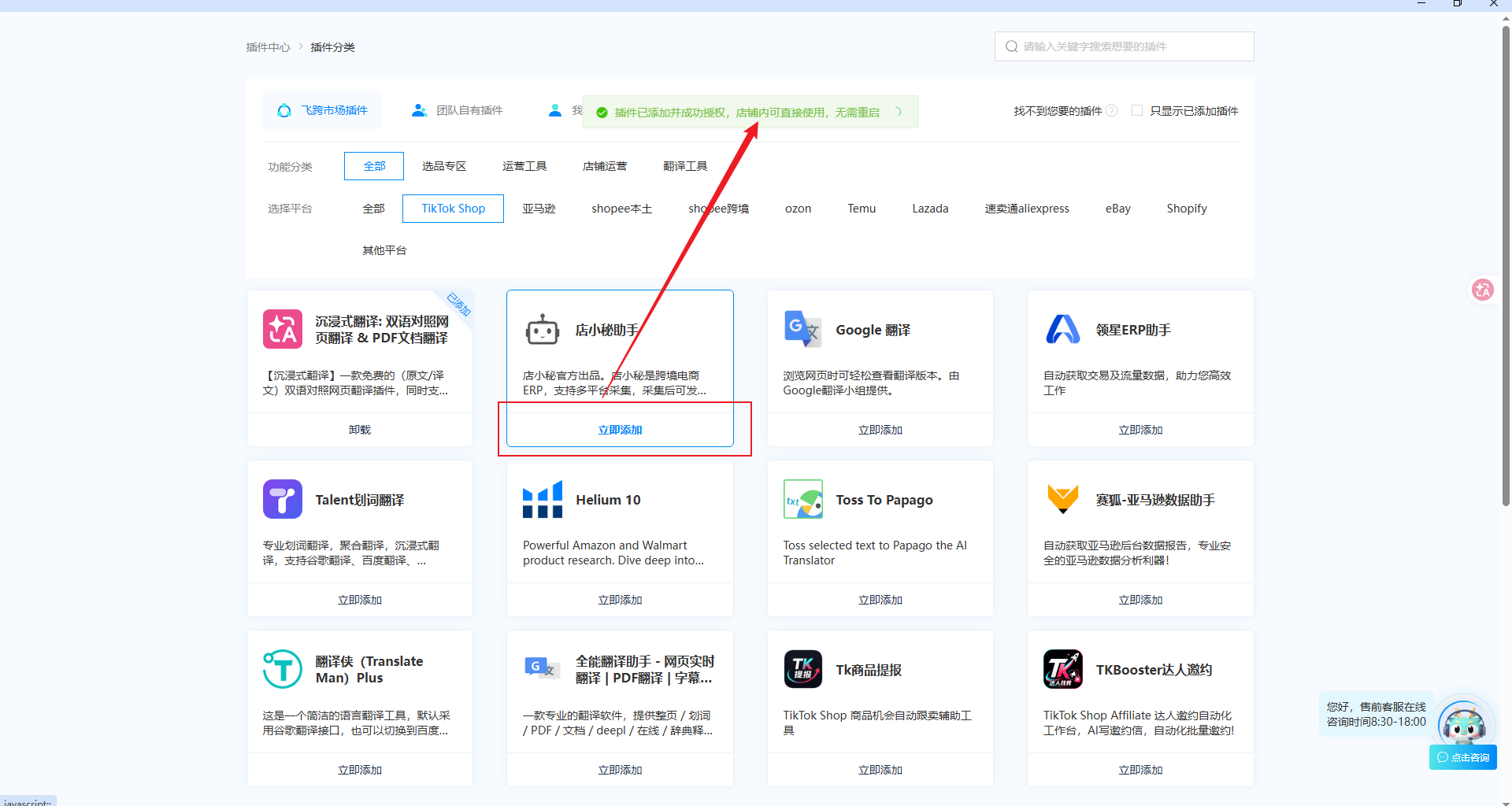Focus the plugin keyword search field
1512x806 pixels.
pos(1125,46)
